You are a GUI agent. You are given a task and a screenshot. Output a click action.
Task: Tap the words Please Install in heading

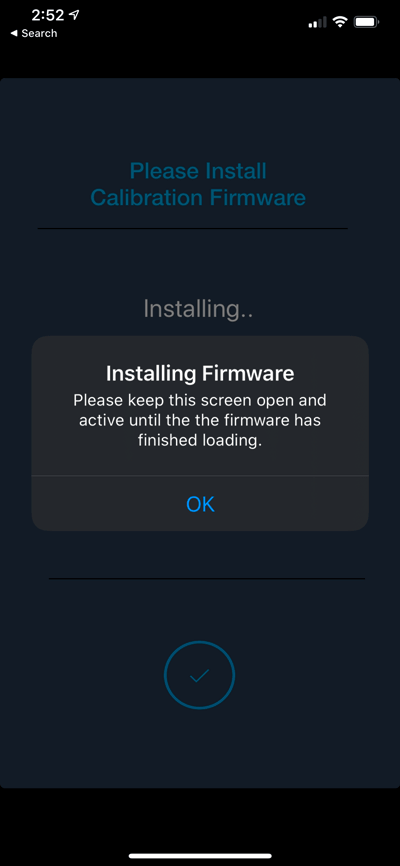point(198,171)
